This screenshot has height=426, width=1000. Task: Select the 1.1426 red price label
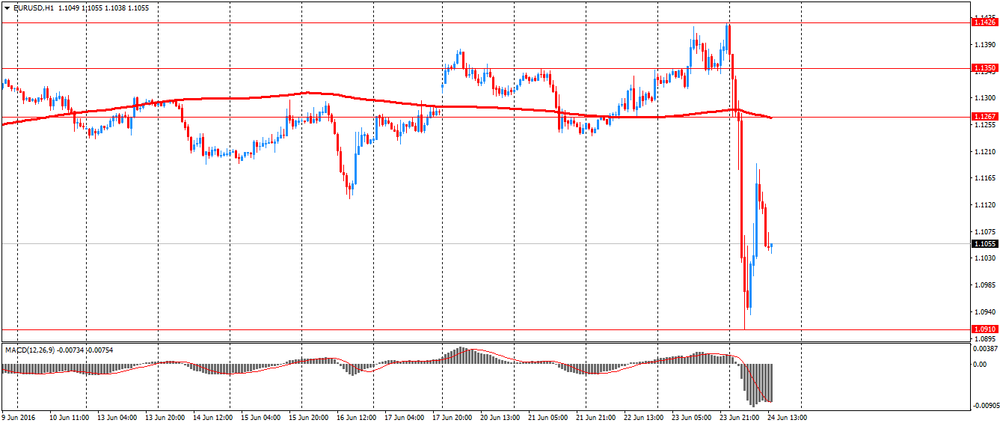pyautogui.click(x=983, y=22)
